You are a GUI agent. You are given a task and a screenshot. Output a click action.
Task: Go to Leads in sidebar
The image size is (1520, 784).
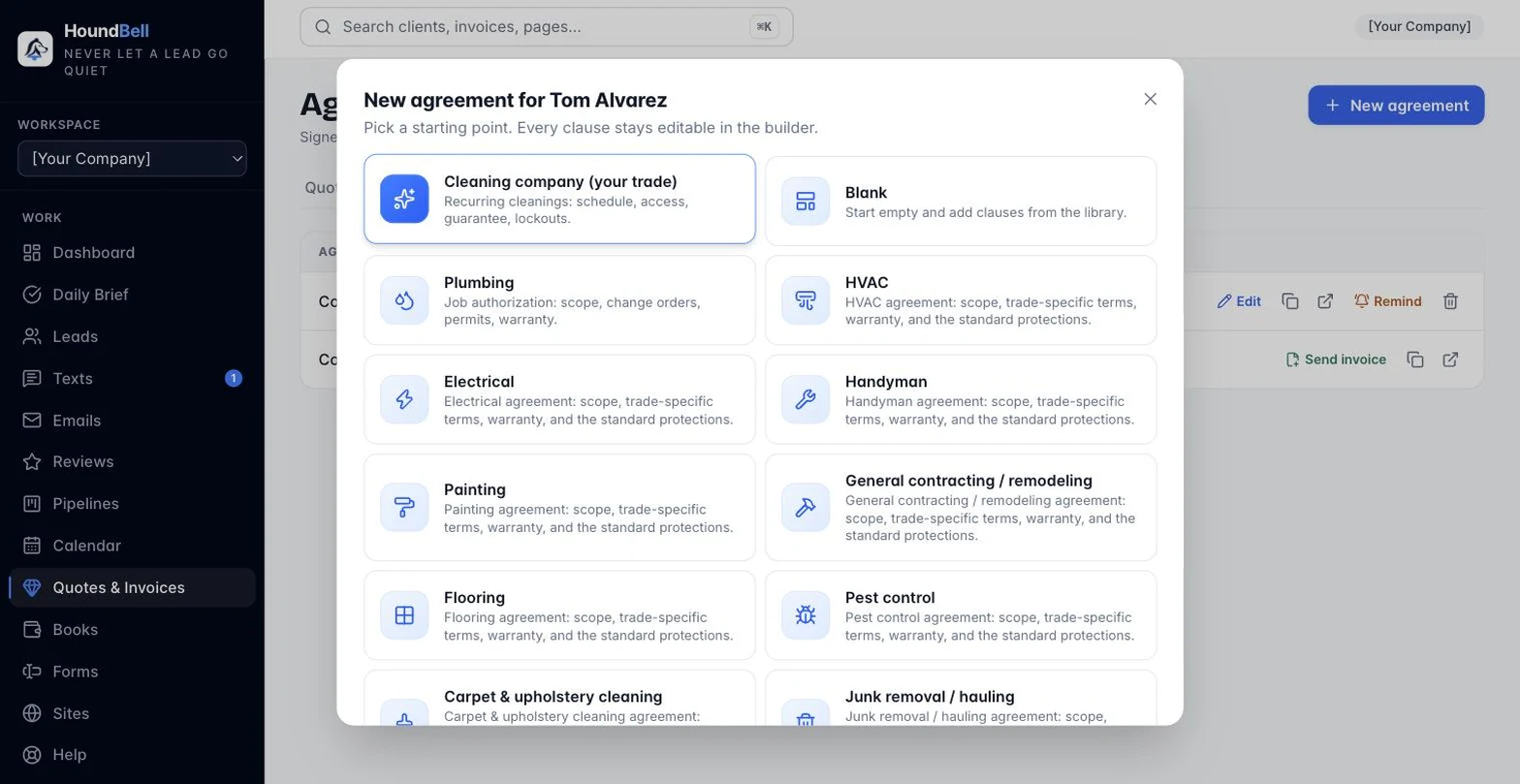coord(133,336)
